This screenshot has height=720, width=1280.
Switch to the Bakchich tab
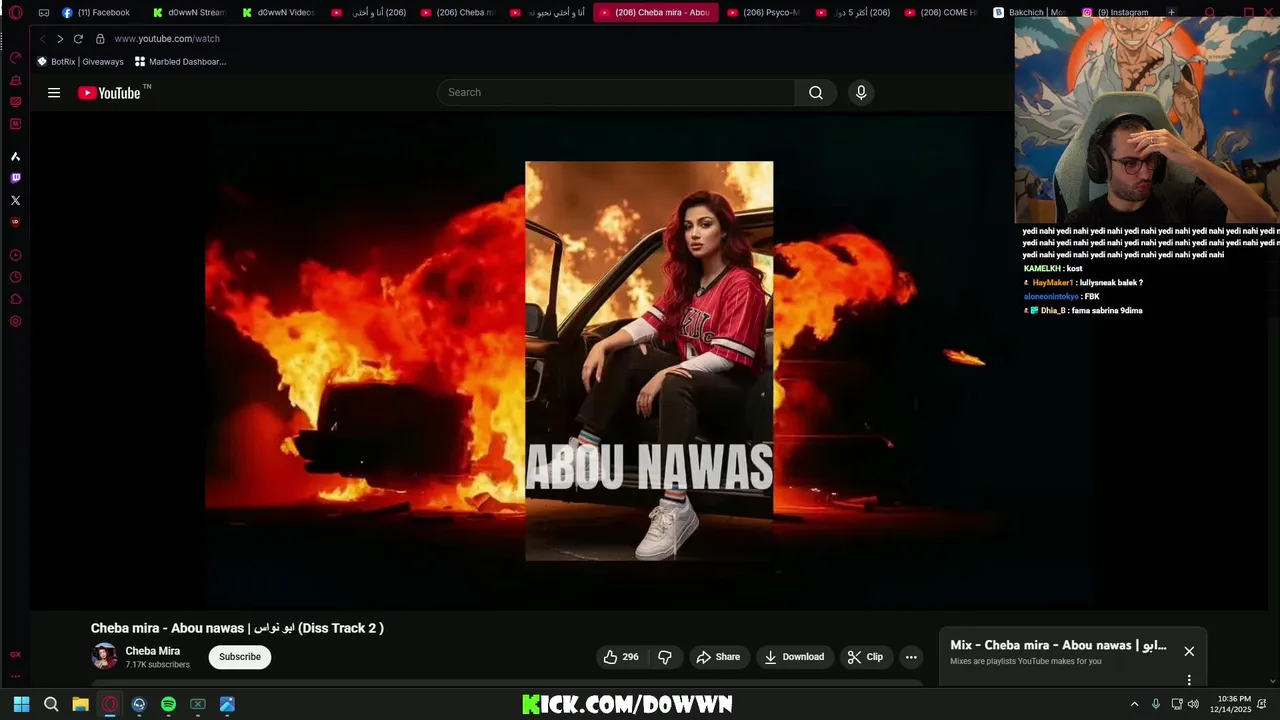tap(1030, 13)
